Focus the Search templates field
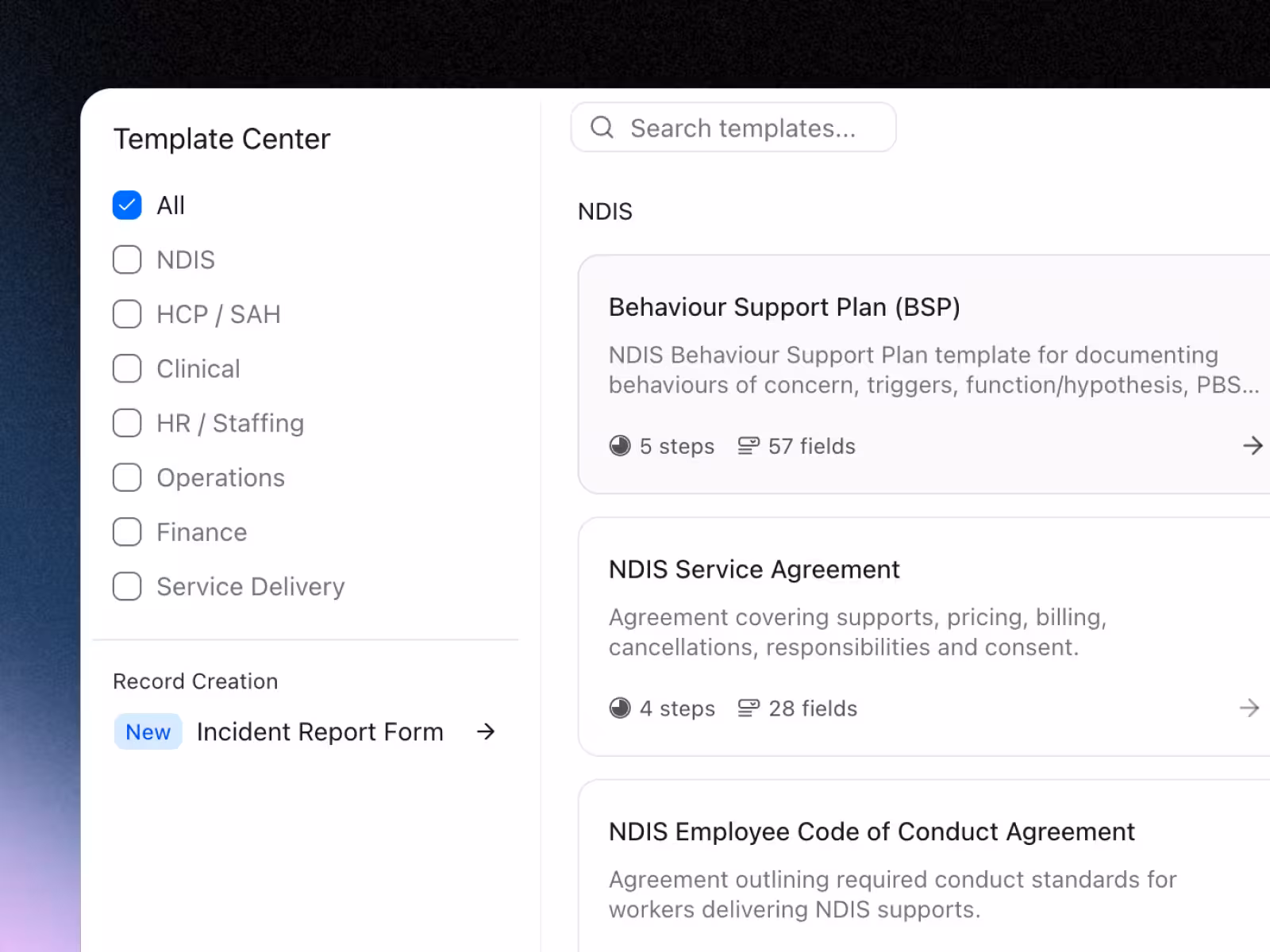This screenshot has height=952, width=1270. [733, 127]
